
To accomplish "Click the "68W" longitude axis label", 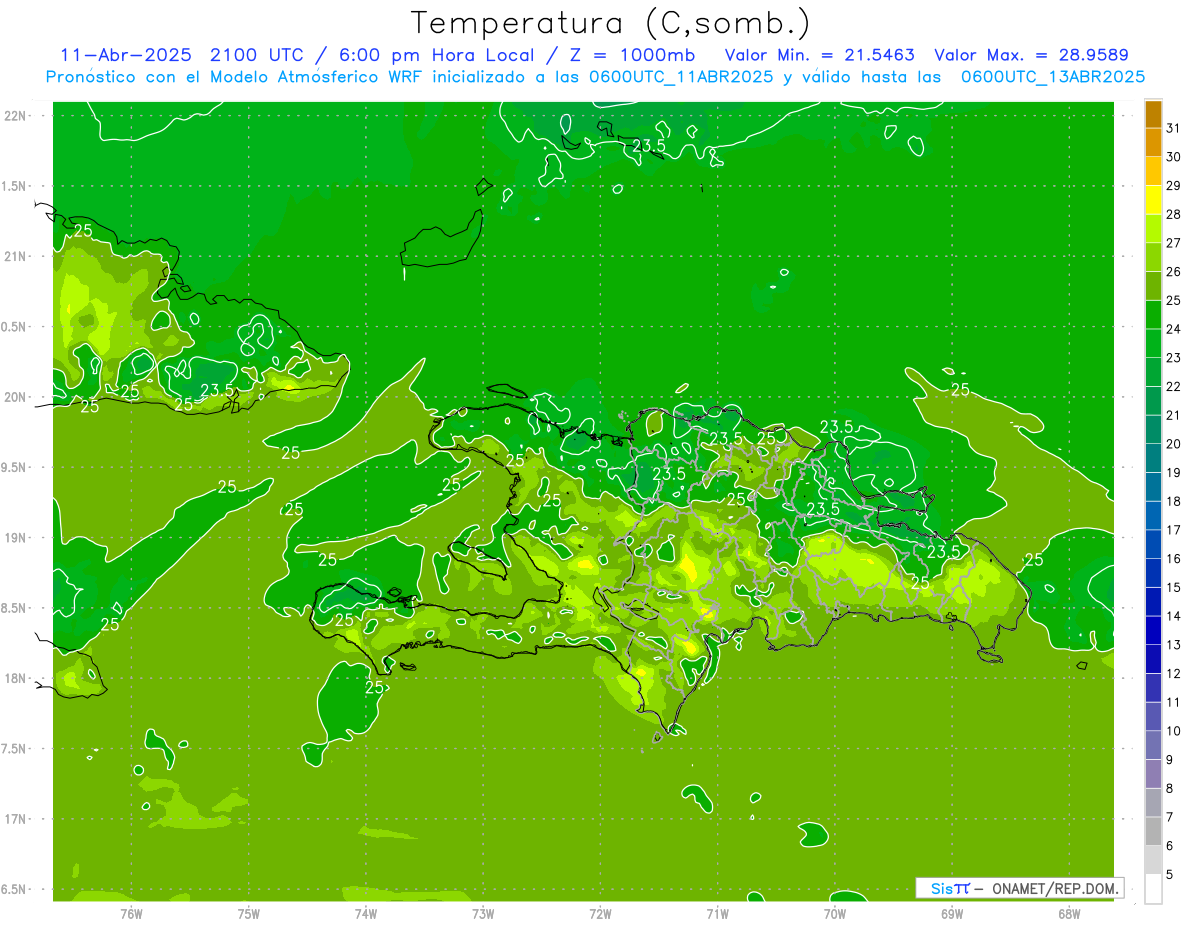I will (1069, 914).
